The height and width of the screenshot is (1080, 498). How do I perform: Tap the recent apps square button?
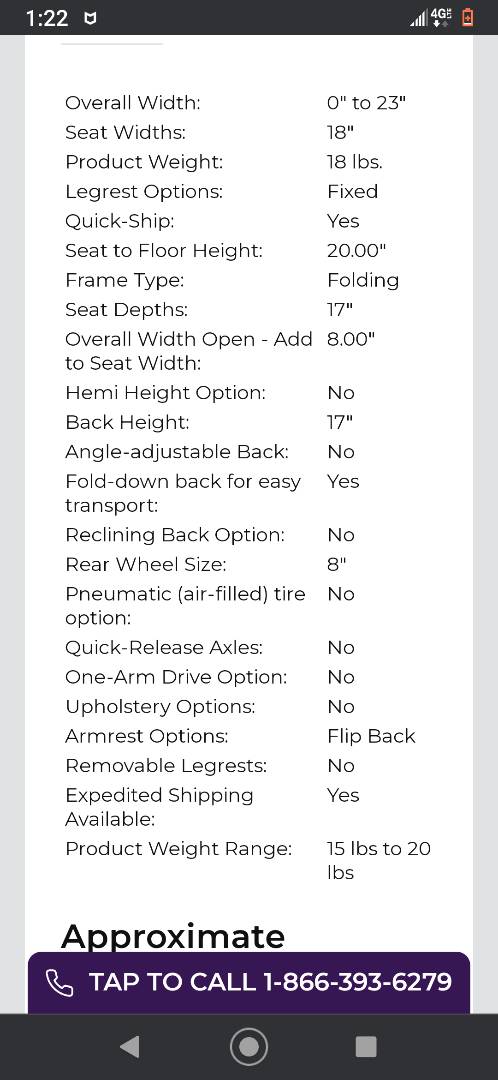click(x=366, y=1047)
